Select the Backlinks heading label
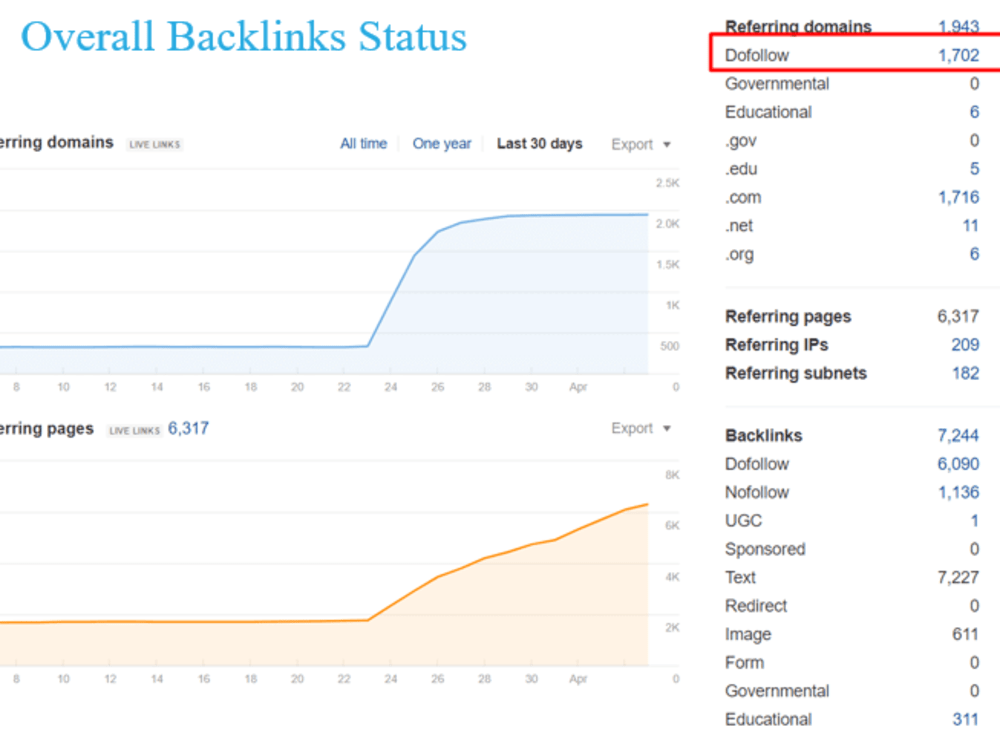The image size is (1000, 750). tap(764, 436)
